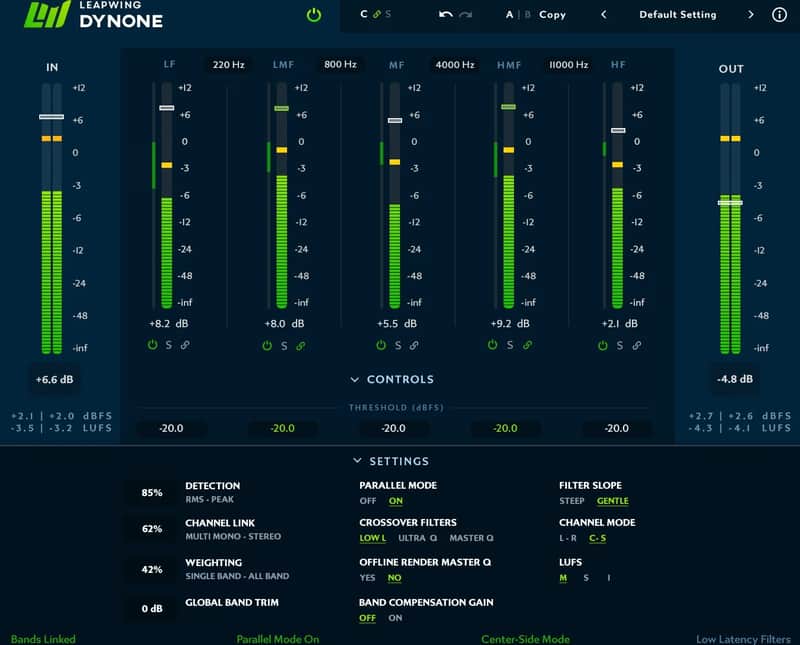Toggle LMF band power icon
The image size is (800, 645).
(x=267, y=346)
